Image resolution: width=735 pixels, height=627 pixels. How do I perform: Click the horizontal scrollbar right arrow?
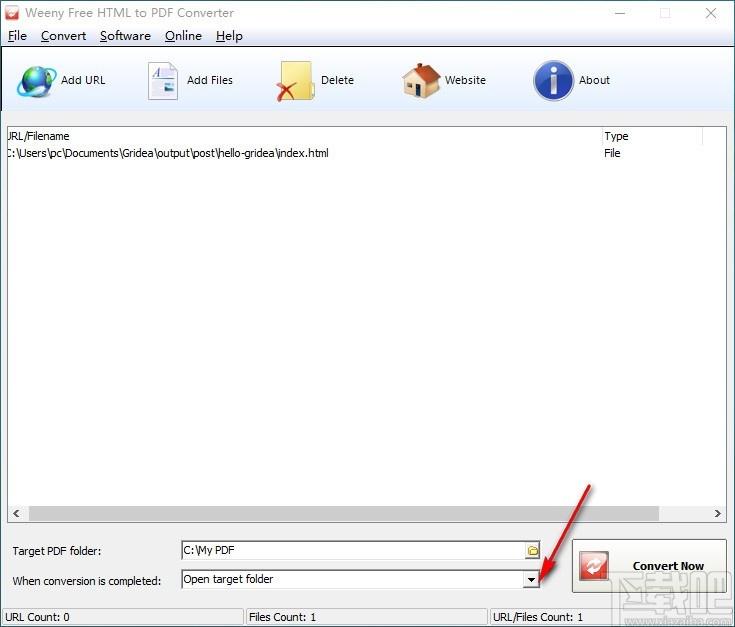coord(717,513)
